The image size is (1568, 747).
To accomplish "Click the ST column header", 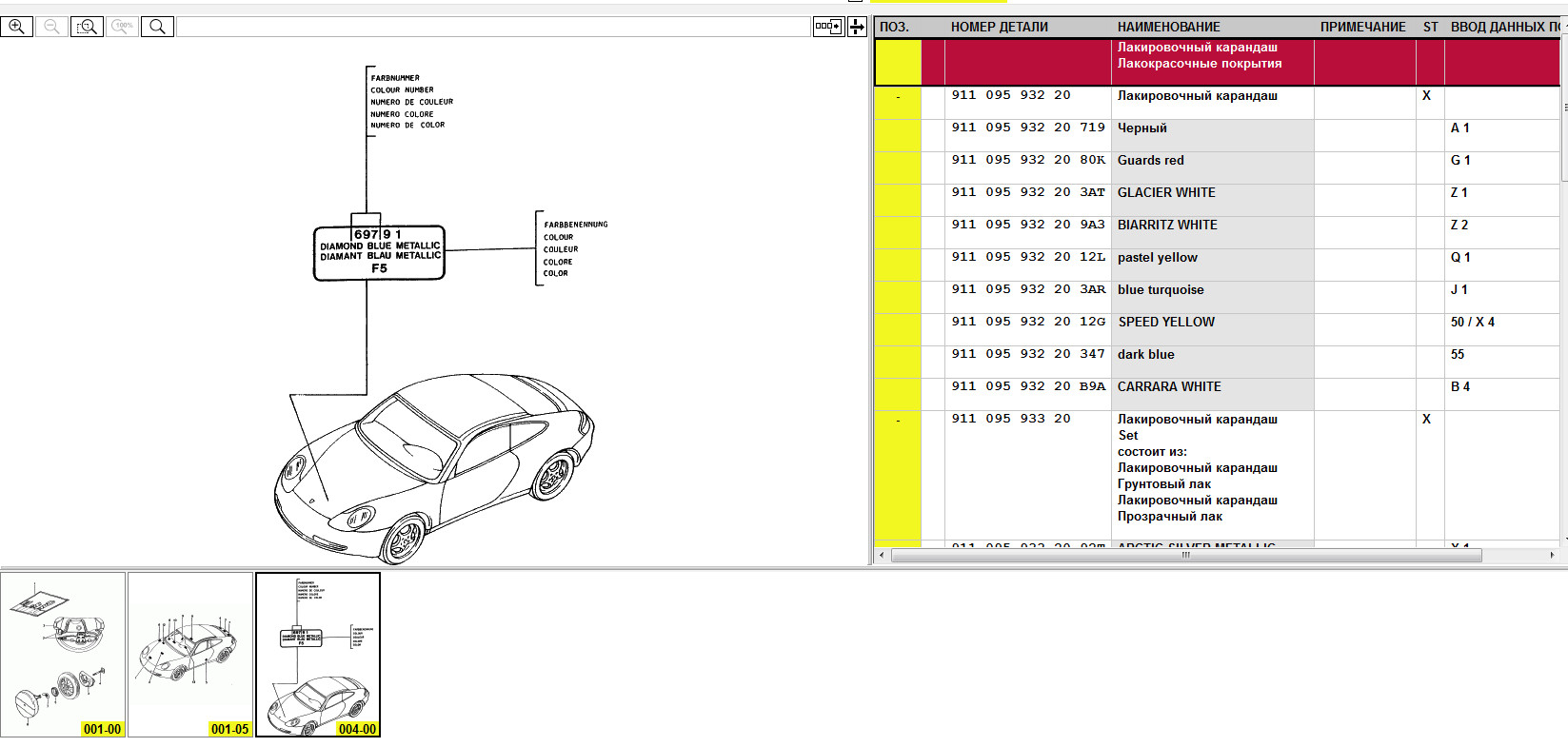I will [1430, 27].
